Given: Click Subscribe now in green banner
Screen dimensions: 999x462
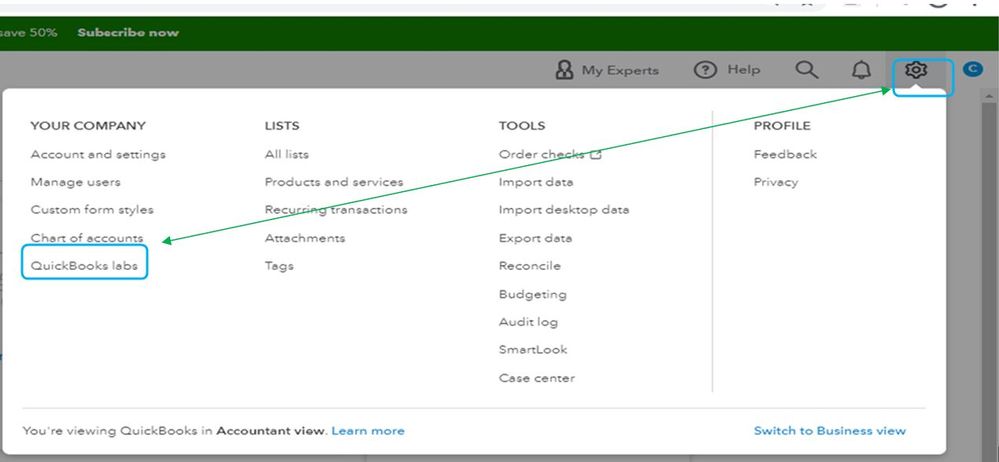Looking at the screenshot, I should (128, 32).
